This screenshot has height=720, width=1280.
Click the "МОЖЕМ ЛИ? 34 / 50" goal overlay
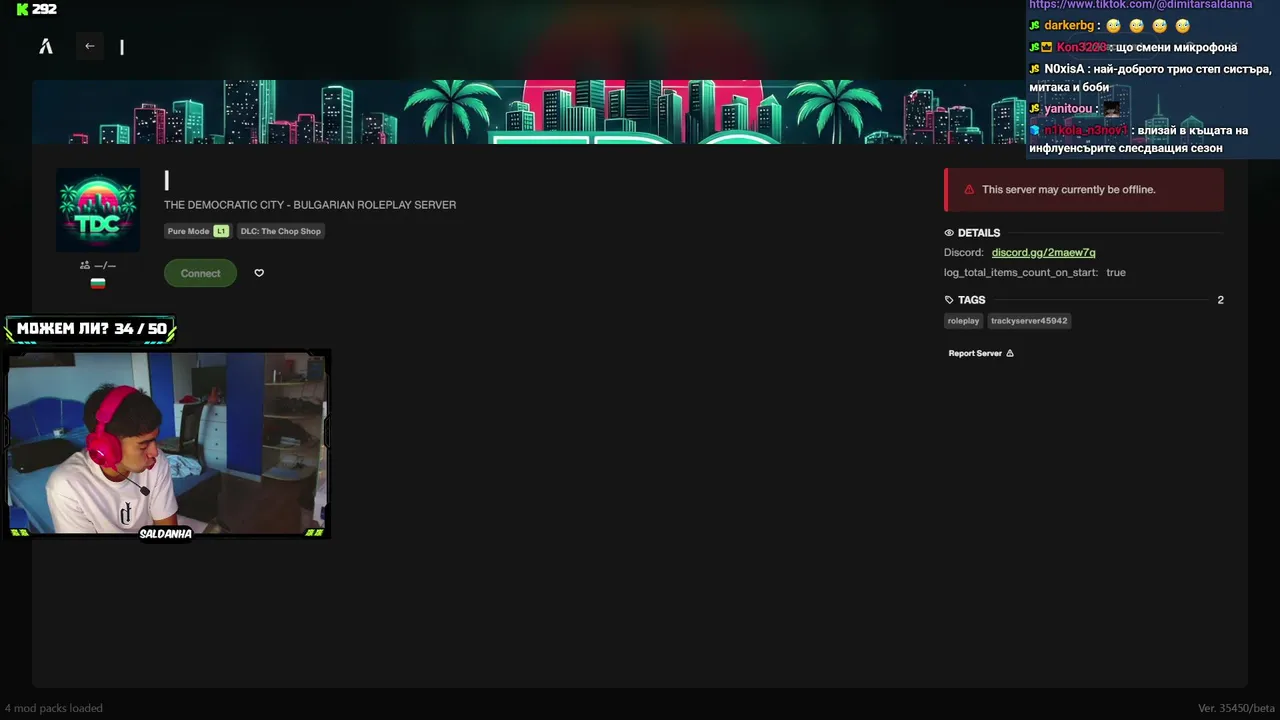tap(91, 329)
